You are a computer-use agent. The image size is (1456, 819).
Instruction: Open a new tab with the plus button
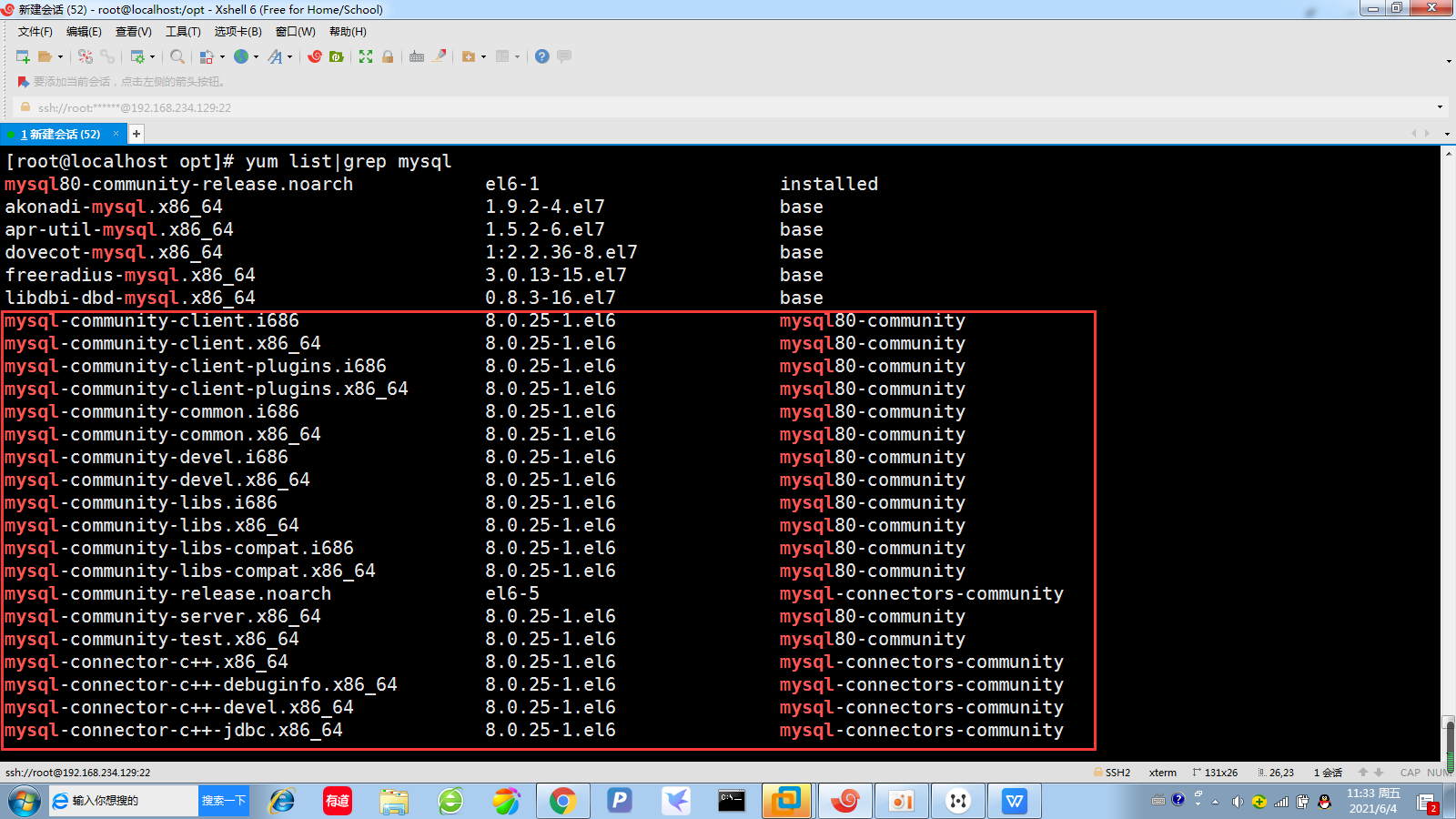point(136,133)
